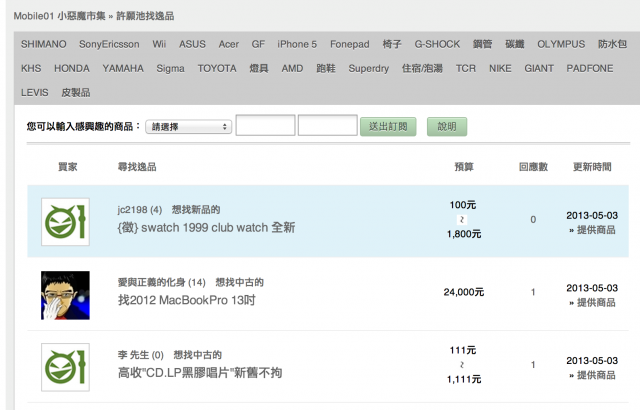Select the TOYOTA keyword tag
The width and height of the screenshot is (640, 410).
217,68
